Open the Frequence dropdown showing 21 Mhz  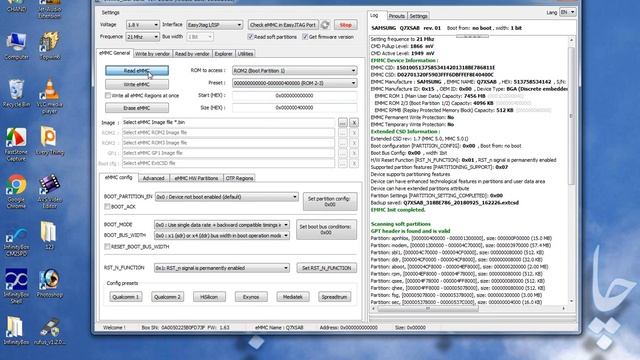point(142,37)
